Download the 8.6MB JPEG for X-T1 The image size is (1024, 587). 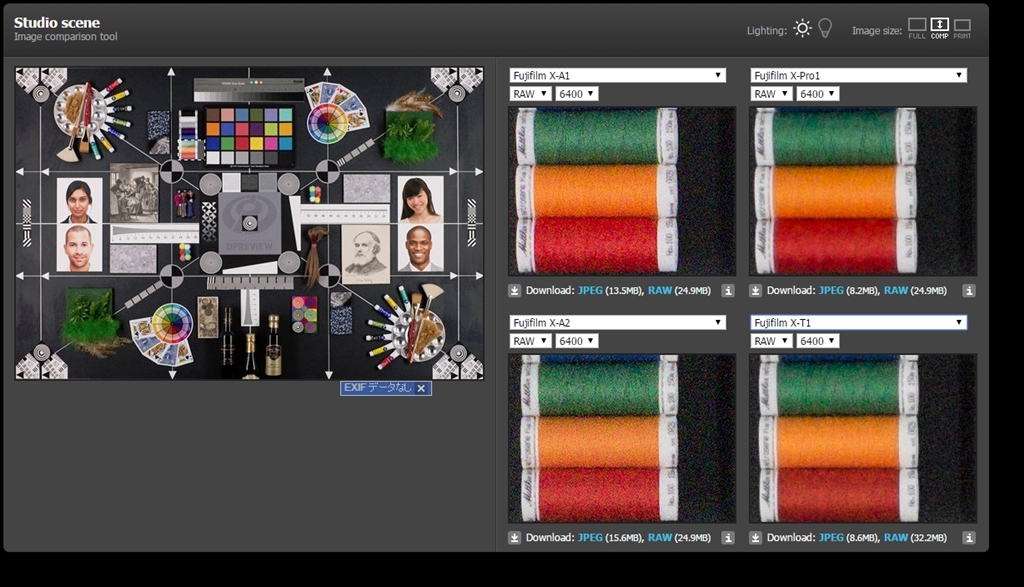tap(831, 537)
